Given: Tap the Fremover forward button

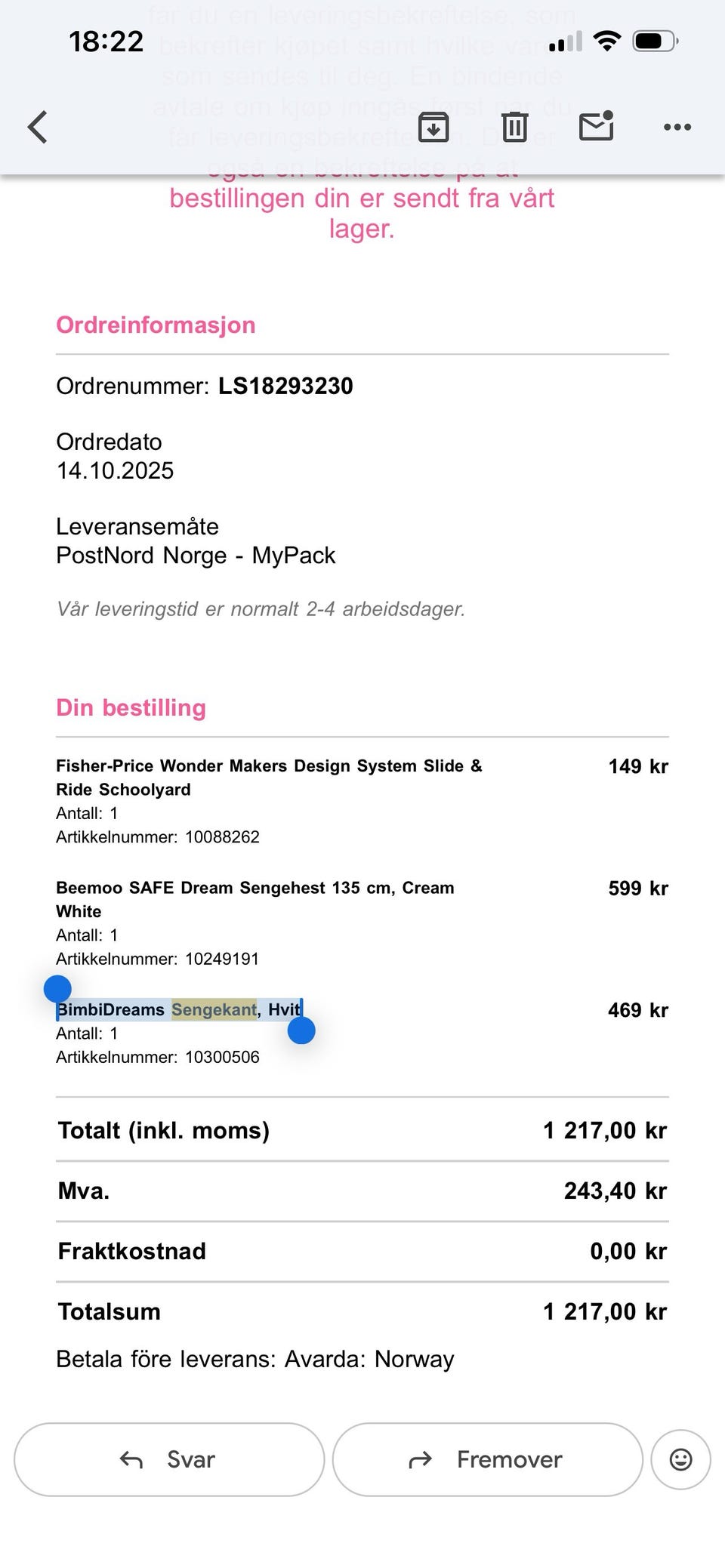Looking at the screenshot, I should pyautogui.click(x=488, y=1459).
